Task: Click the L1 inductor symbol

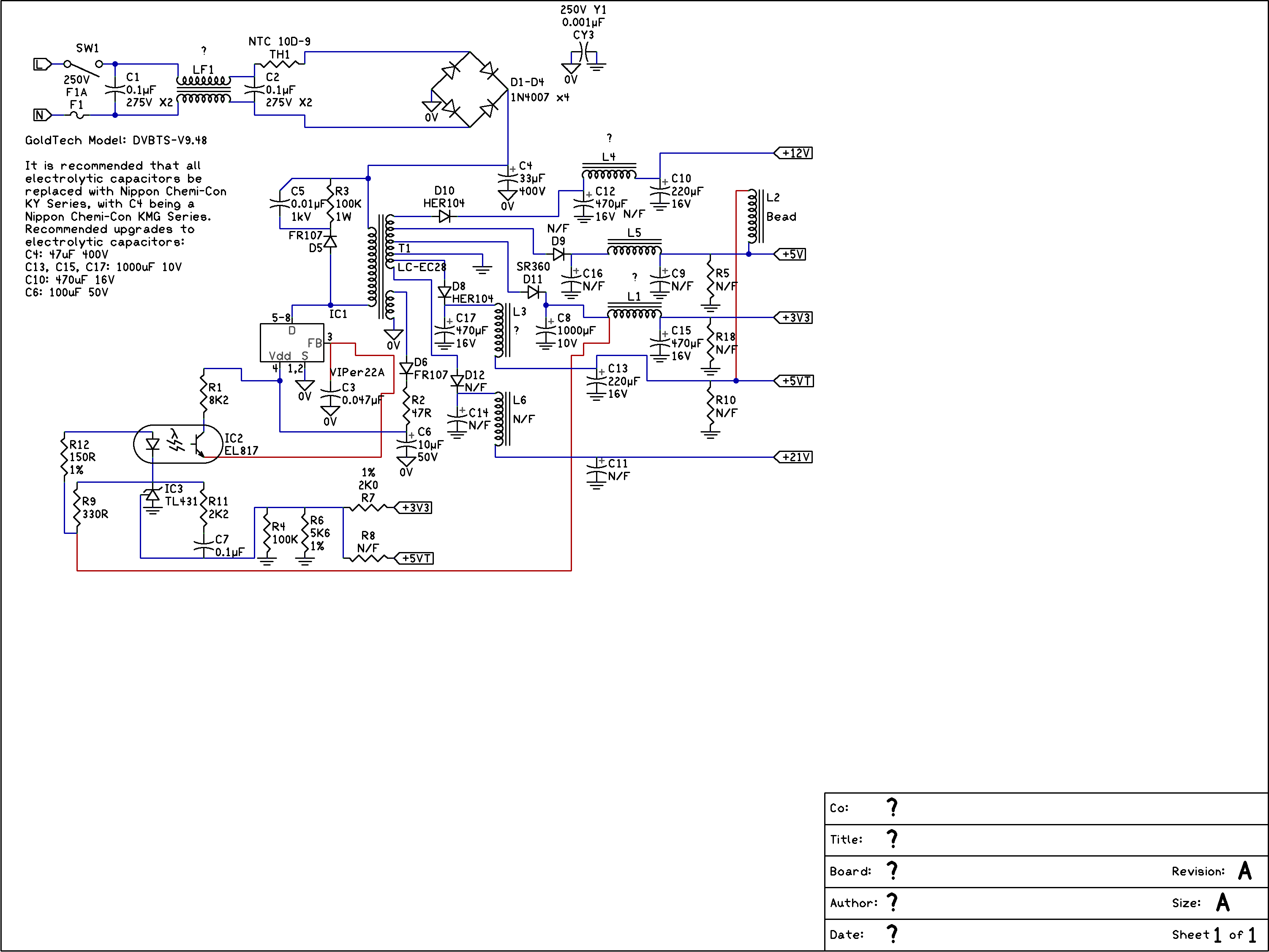Action: pos(634,311)
